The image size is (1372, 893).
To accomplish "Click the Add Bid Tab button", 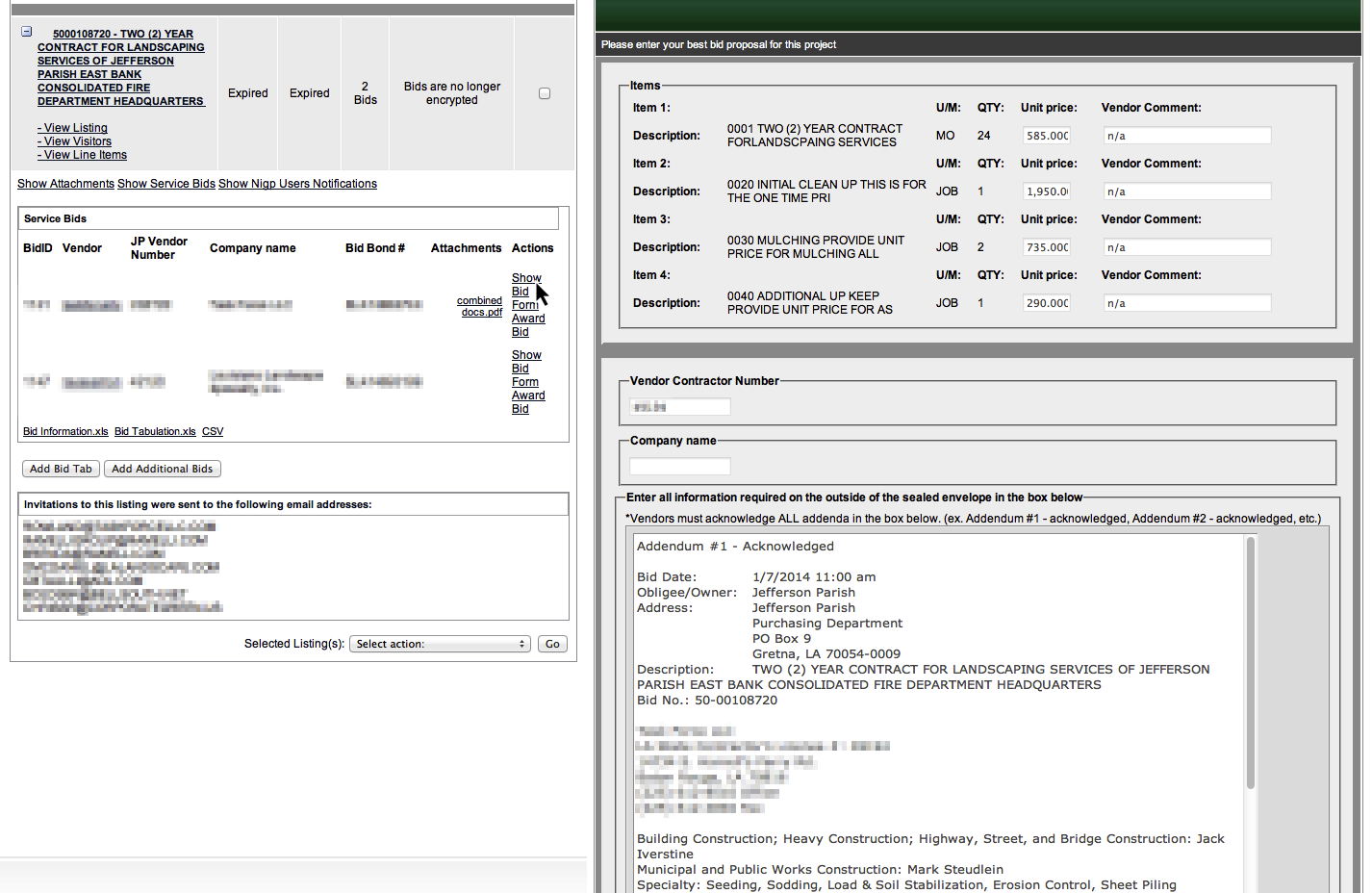I will (61, 469).
